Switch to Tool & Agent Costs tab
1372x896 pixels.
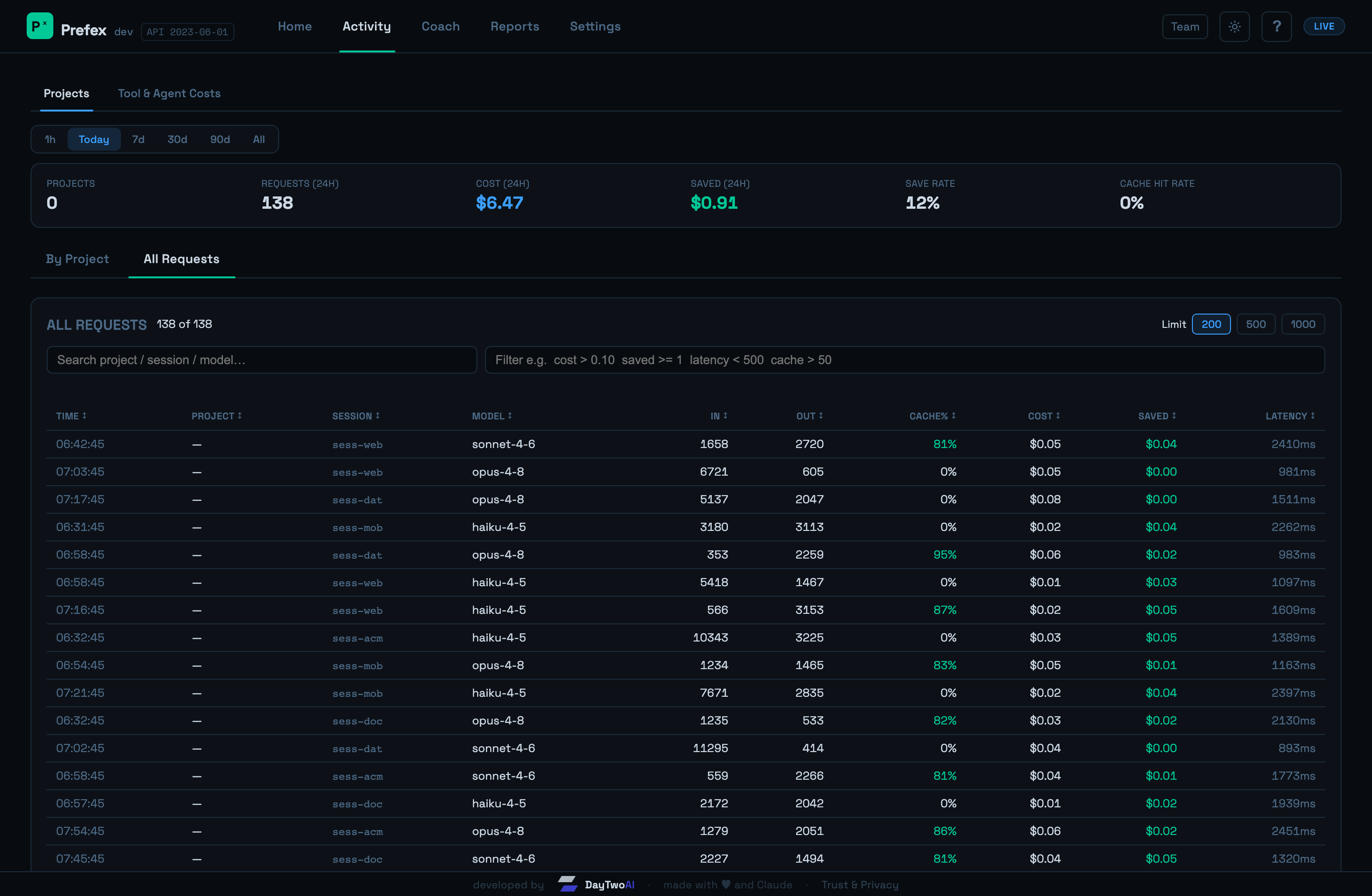[x=169, y=93]
